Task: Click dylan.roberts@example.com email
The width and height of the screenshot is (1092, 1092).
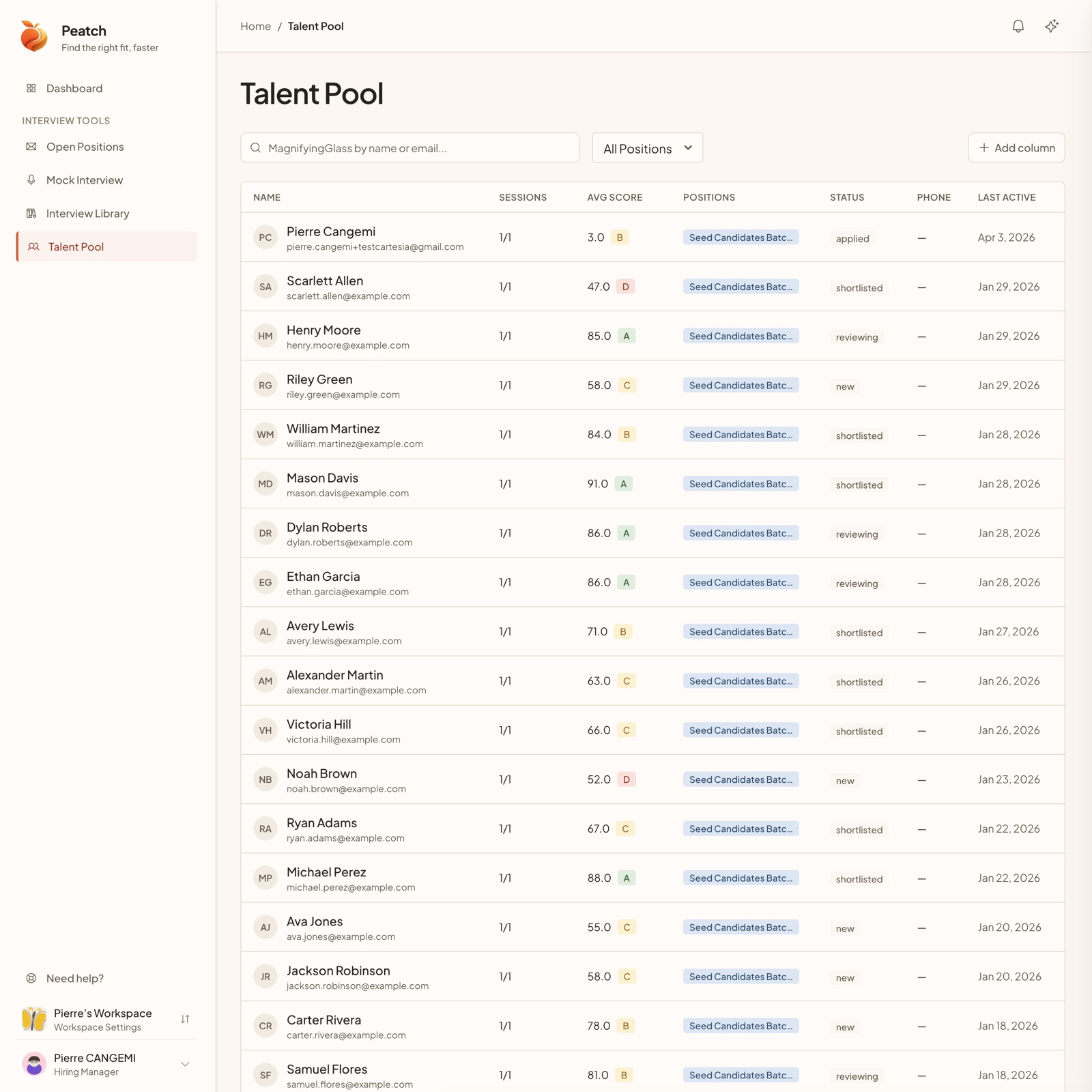Action: tap(349, 543)
